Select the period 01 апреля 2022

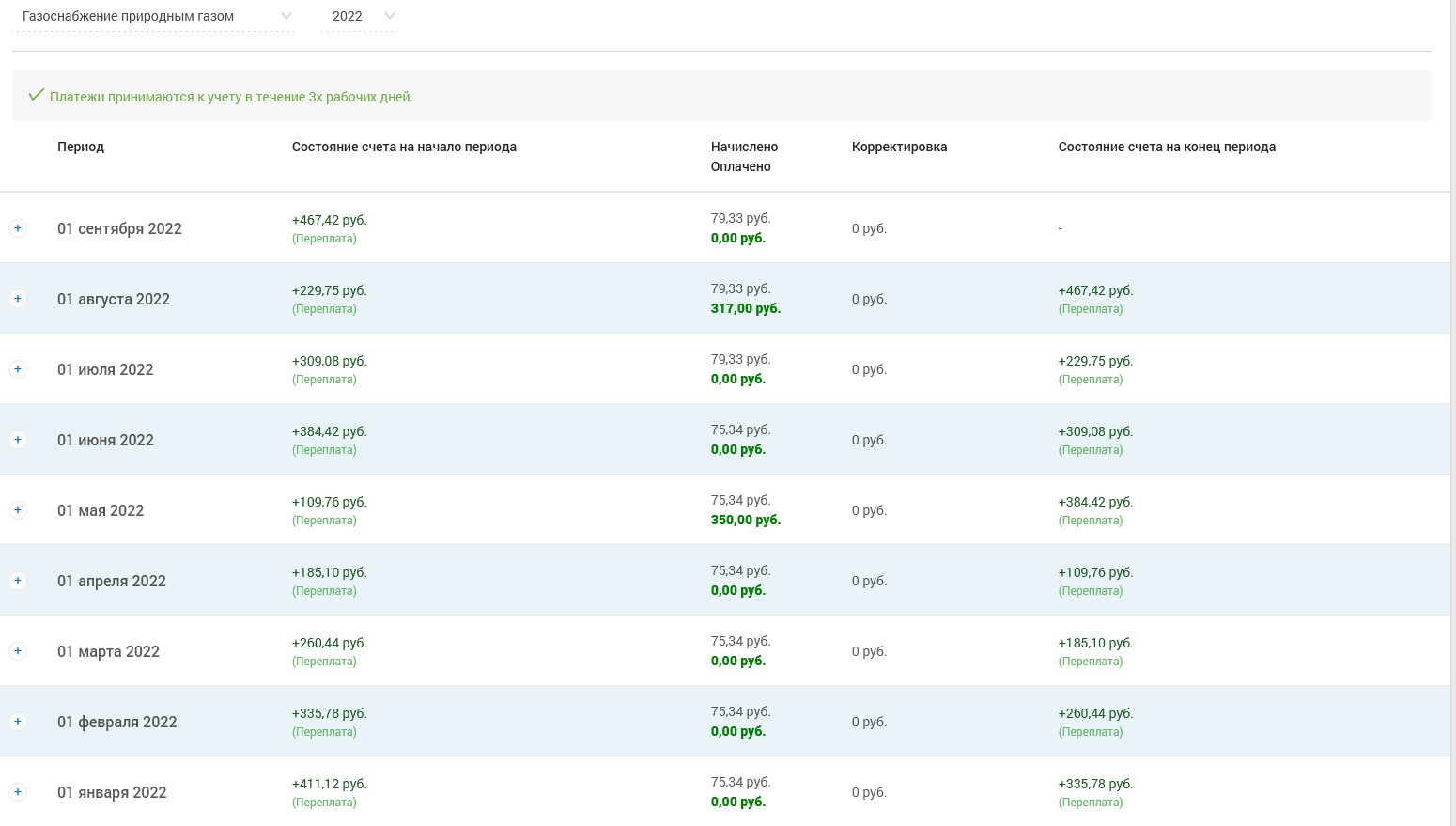[x=112, y=581]
